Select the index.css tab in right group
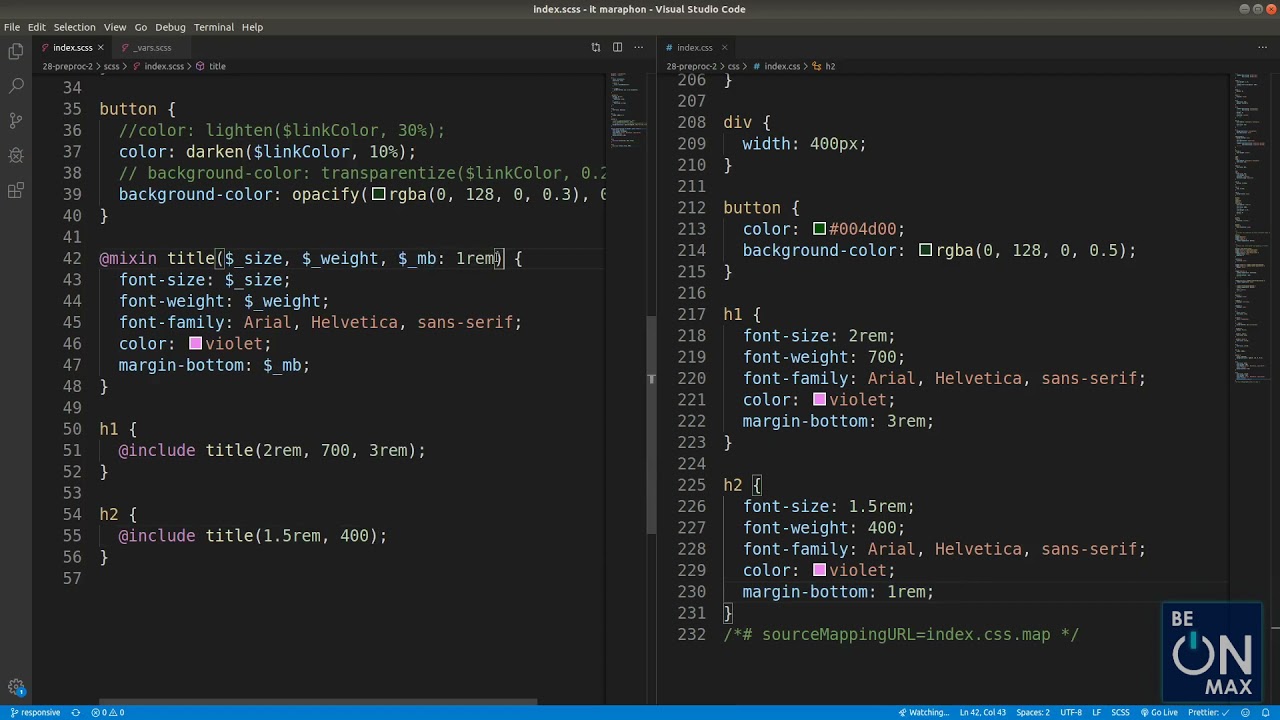Image resolution: width=1280 pixels, height=720 pixels. coord(694,47)
